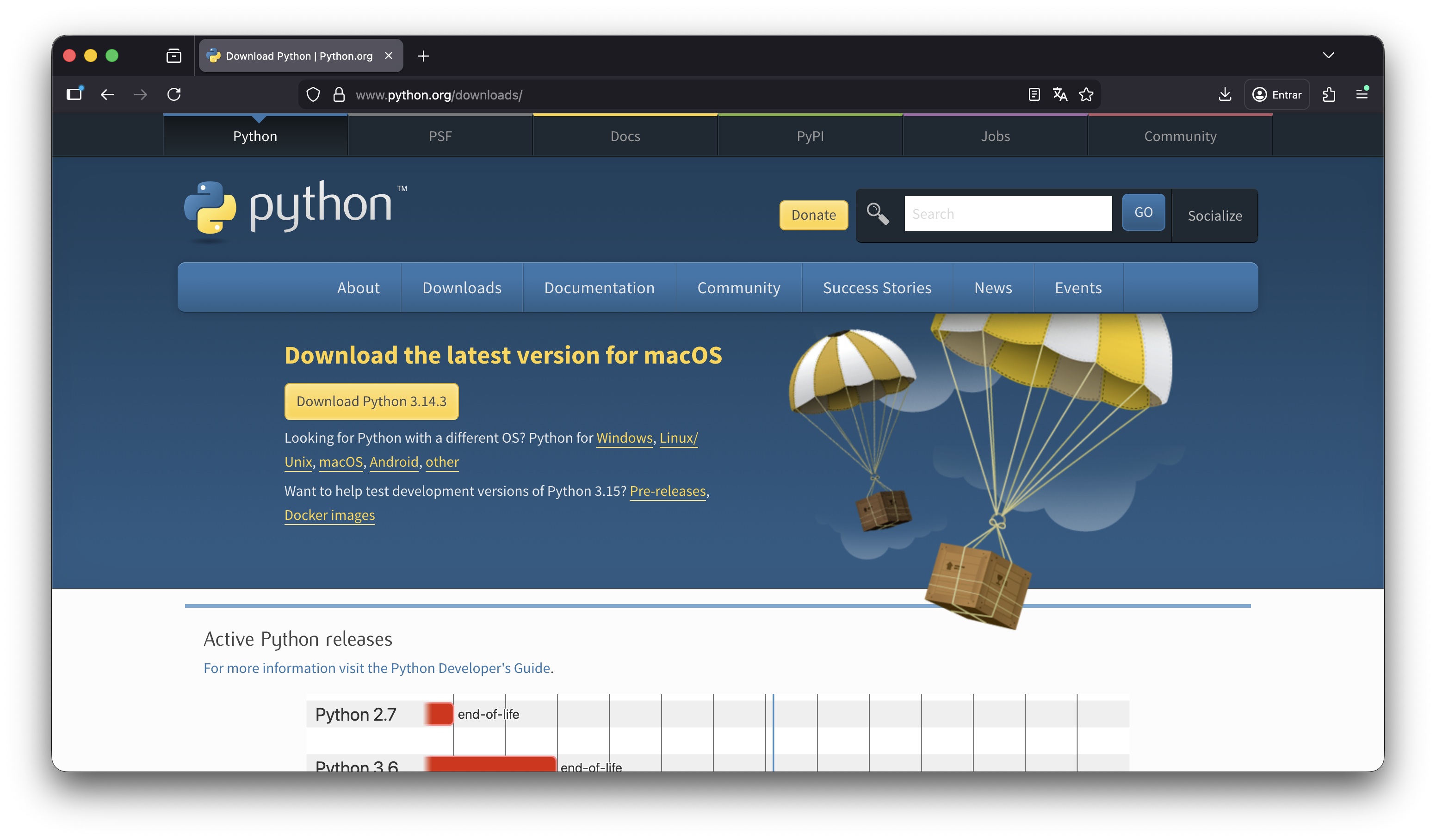
Task: Click the reload page icon
Action: pos(174,95)
